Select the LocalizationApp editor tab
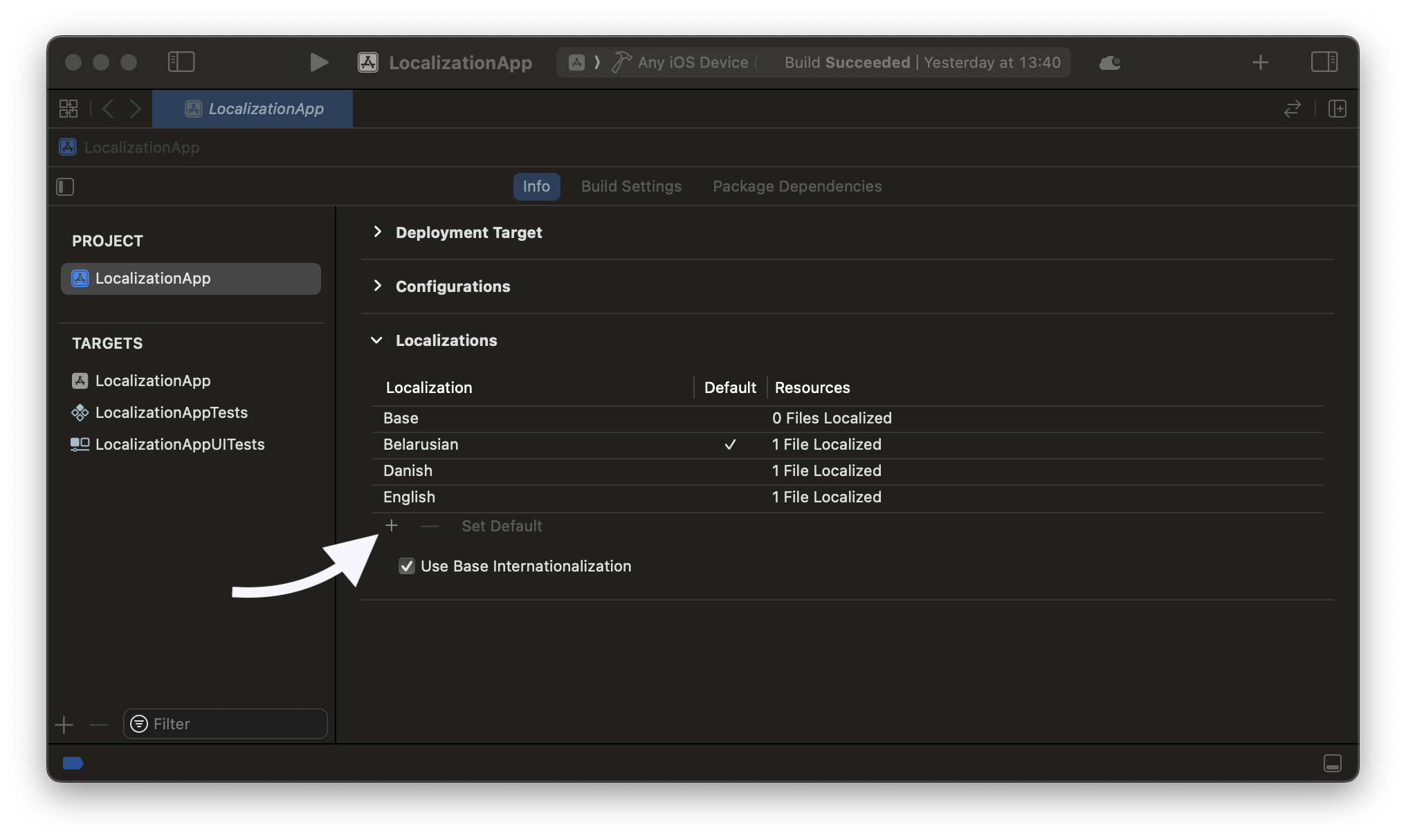Screen dimensions: 1406x840 pyautogui.click(x=253, y=109)
